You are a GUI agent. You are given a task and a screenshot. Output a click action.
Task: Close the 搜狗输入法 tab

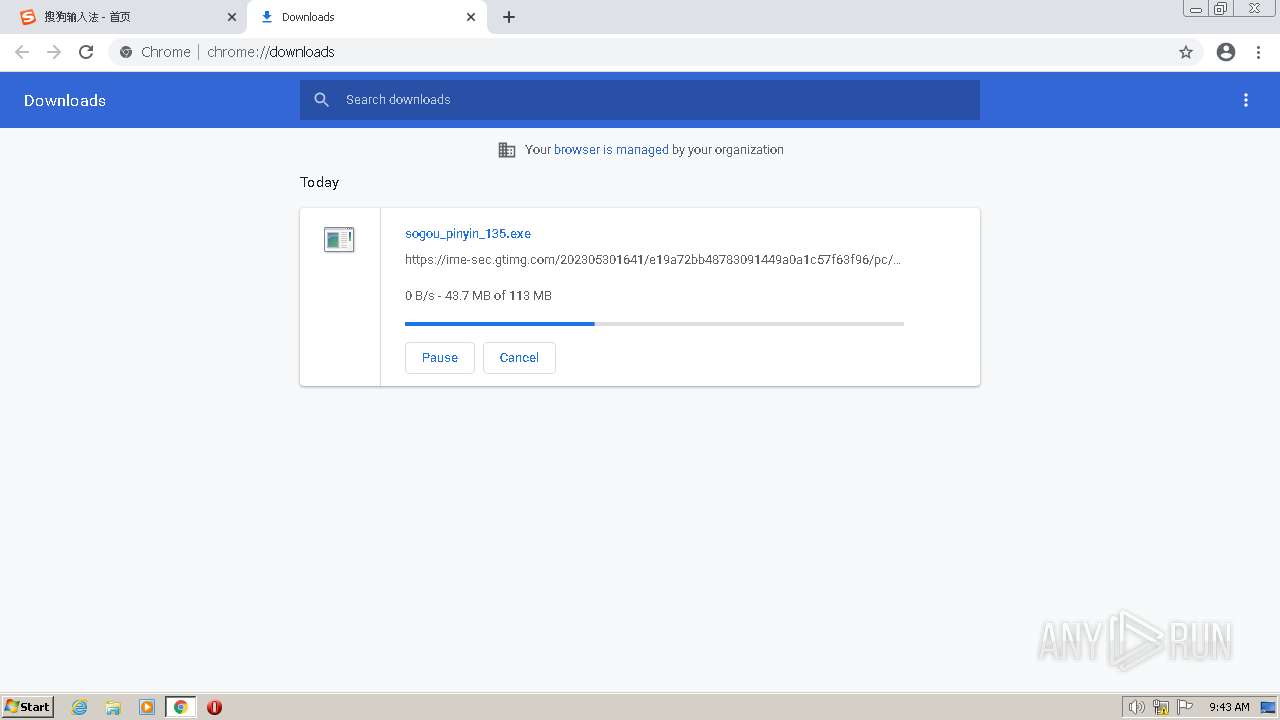232,17
